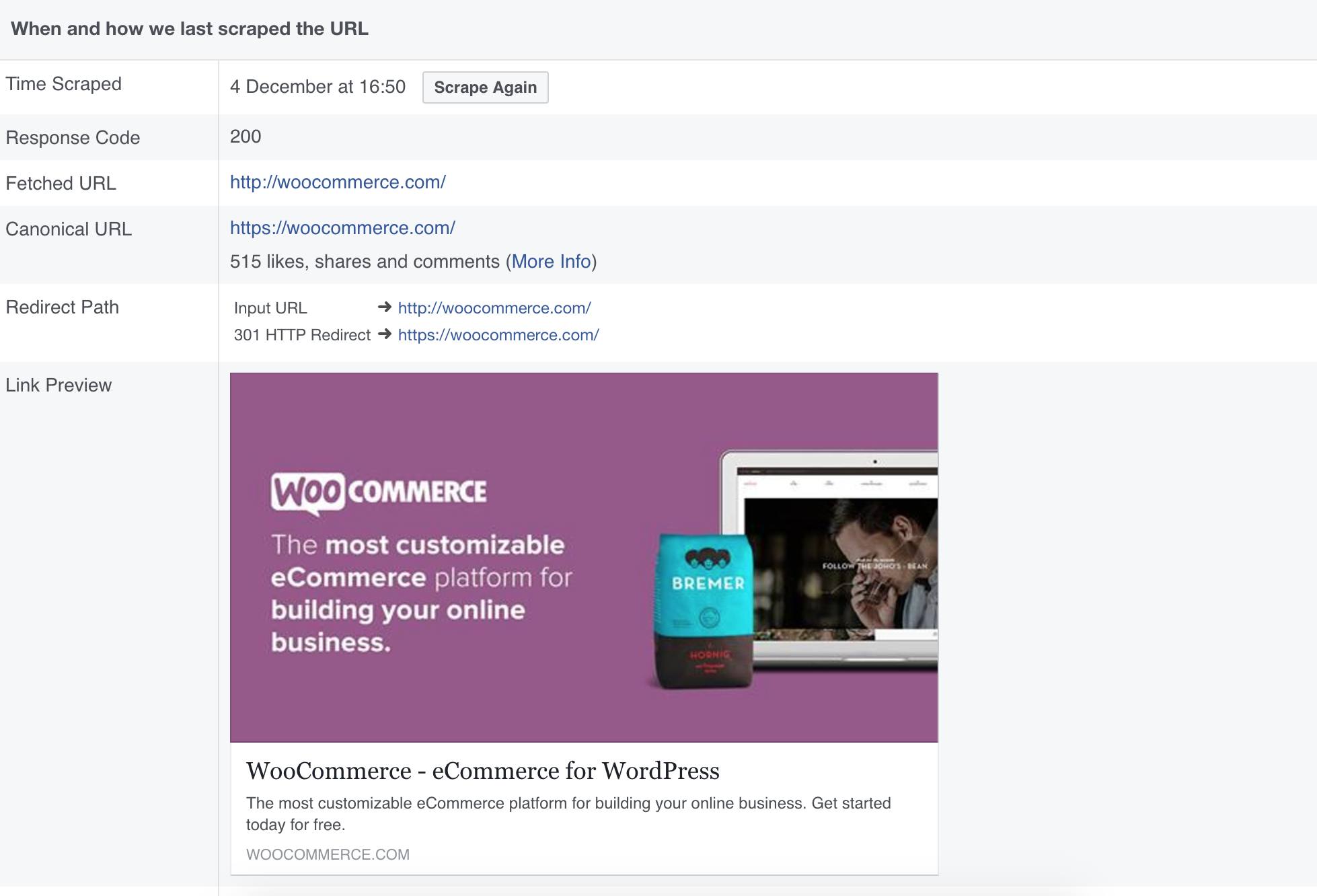Open the 301 HTTP Redirect target link
The height and width of the screenshot is (896, 1317).
coord(498,335)
